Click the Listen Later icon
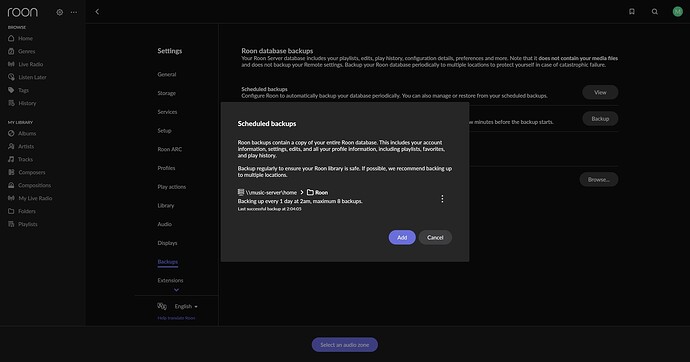Screen dimensions: 690x362 pos(11,77)
